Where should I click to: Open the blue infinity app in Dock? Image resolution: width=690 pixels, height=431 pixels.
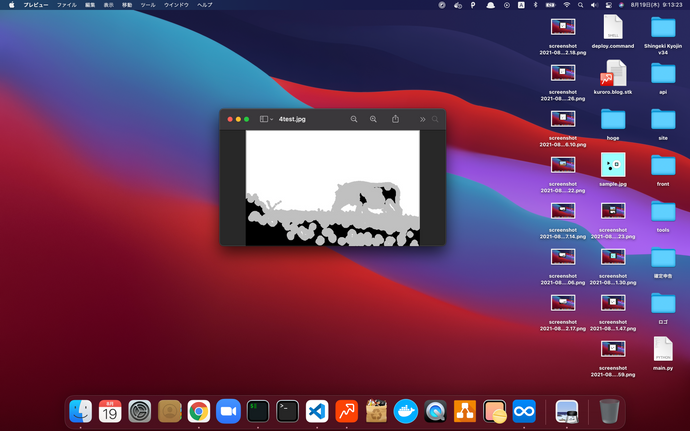pos(524,411)
